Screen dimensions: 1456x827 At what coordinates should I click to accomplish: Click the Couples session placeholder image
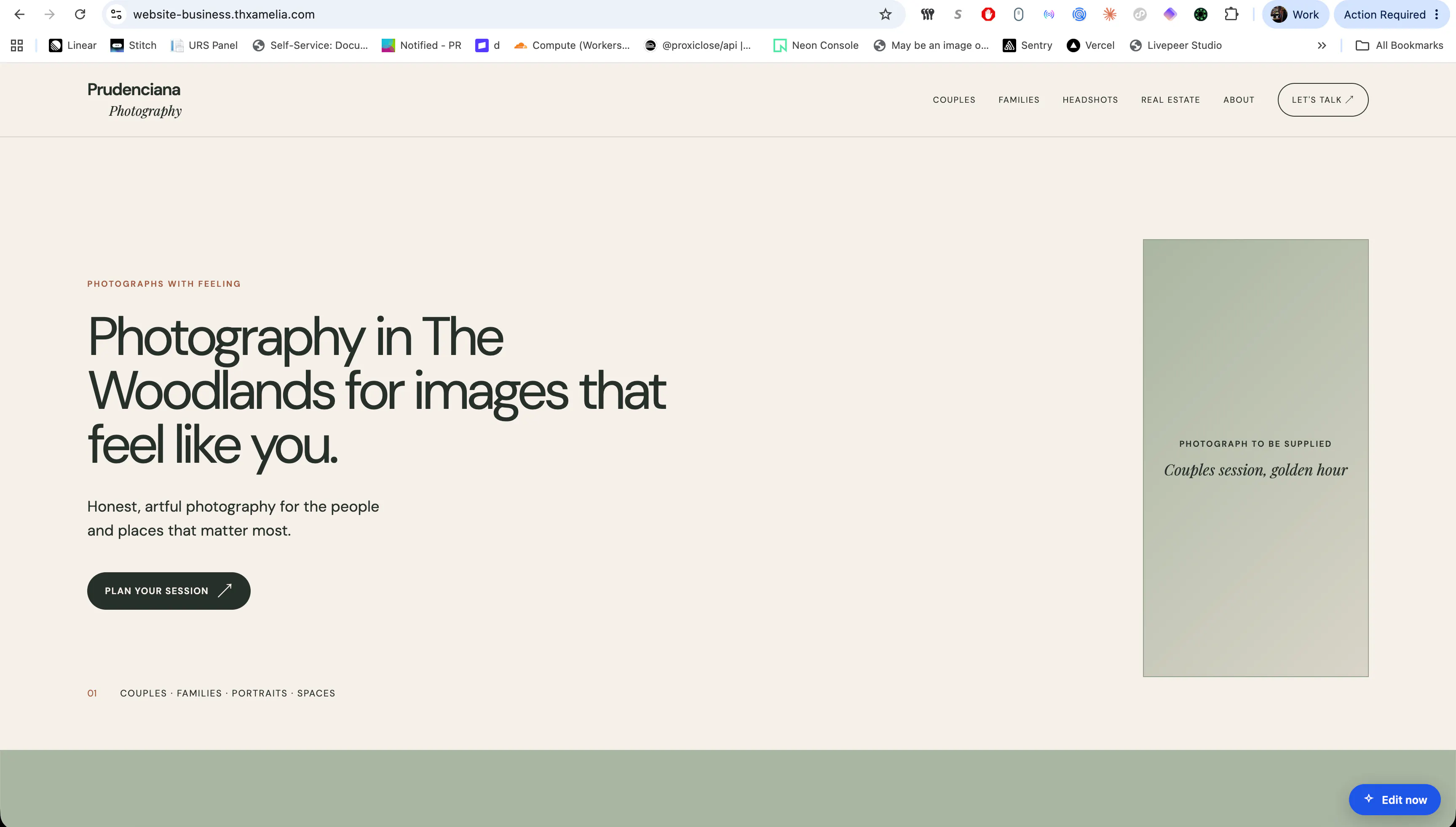[x=1255, y=458]
